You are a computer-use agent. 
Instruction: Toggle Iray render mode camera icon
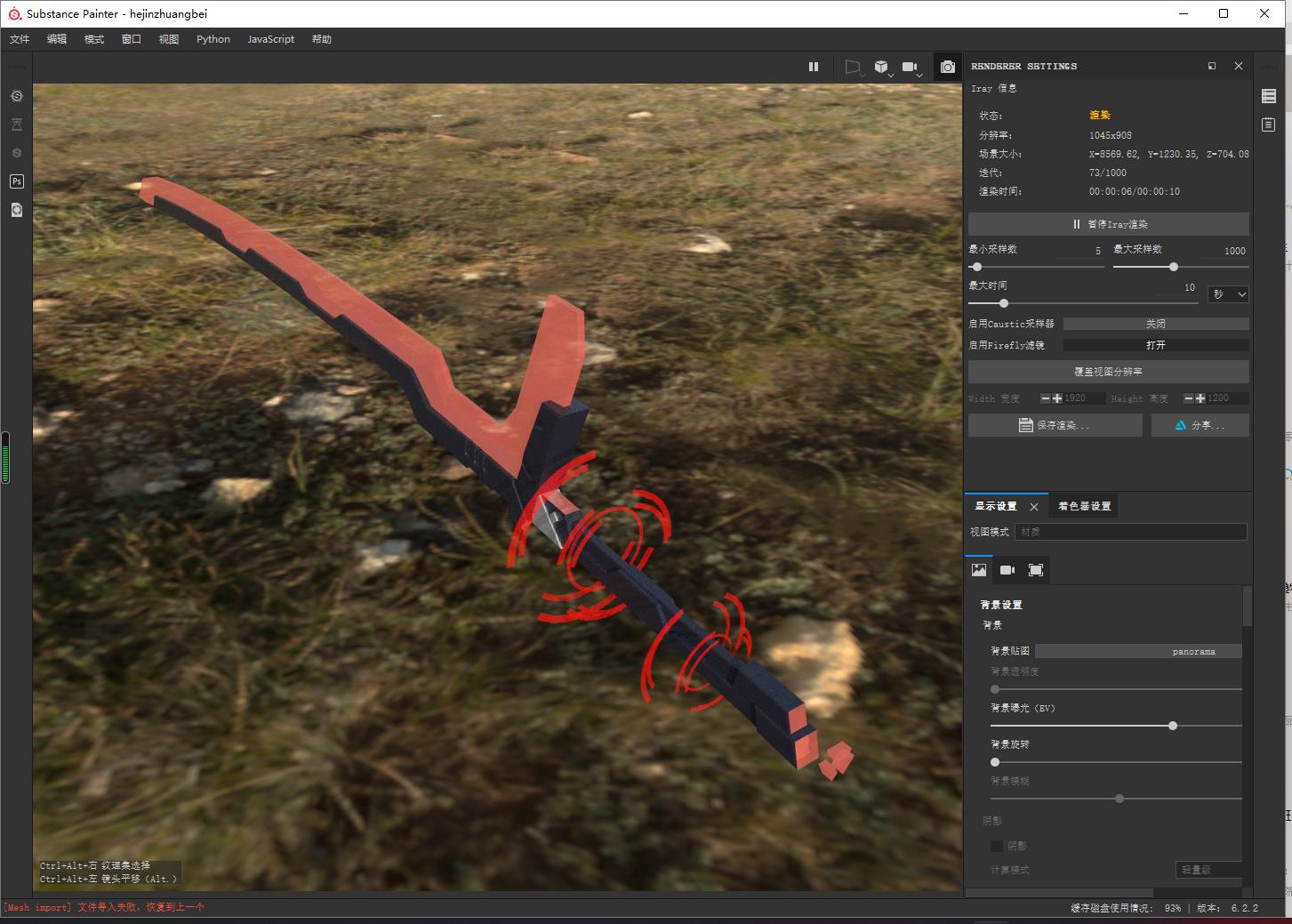click(x=948, y=67)
